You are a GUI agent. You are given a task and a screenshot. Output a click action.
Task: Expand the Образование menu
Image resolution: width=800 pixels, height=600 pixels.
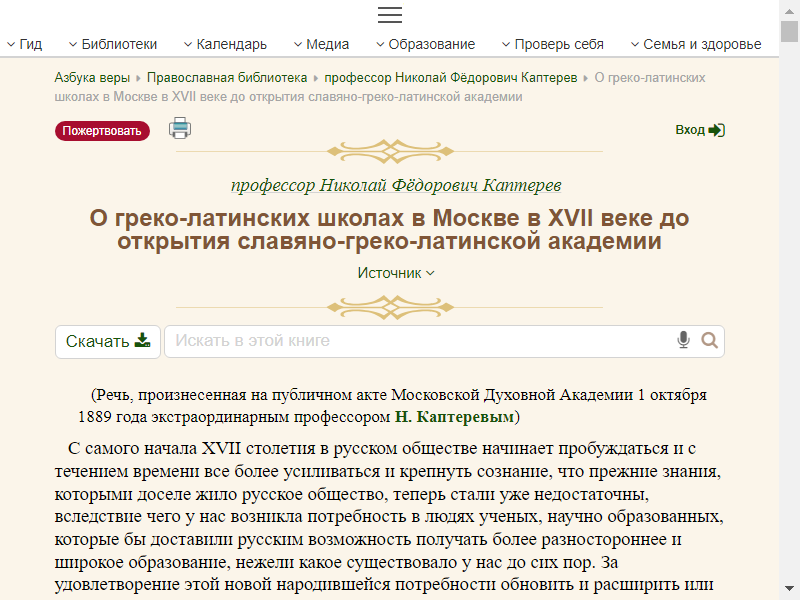[426, 44]
